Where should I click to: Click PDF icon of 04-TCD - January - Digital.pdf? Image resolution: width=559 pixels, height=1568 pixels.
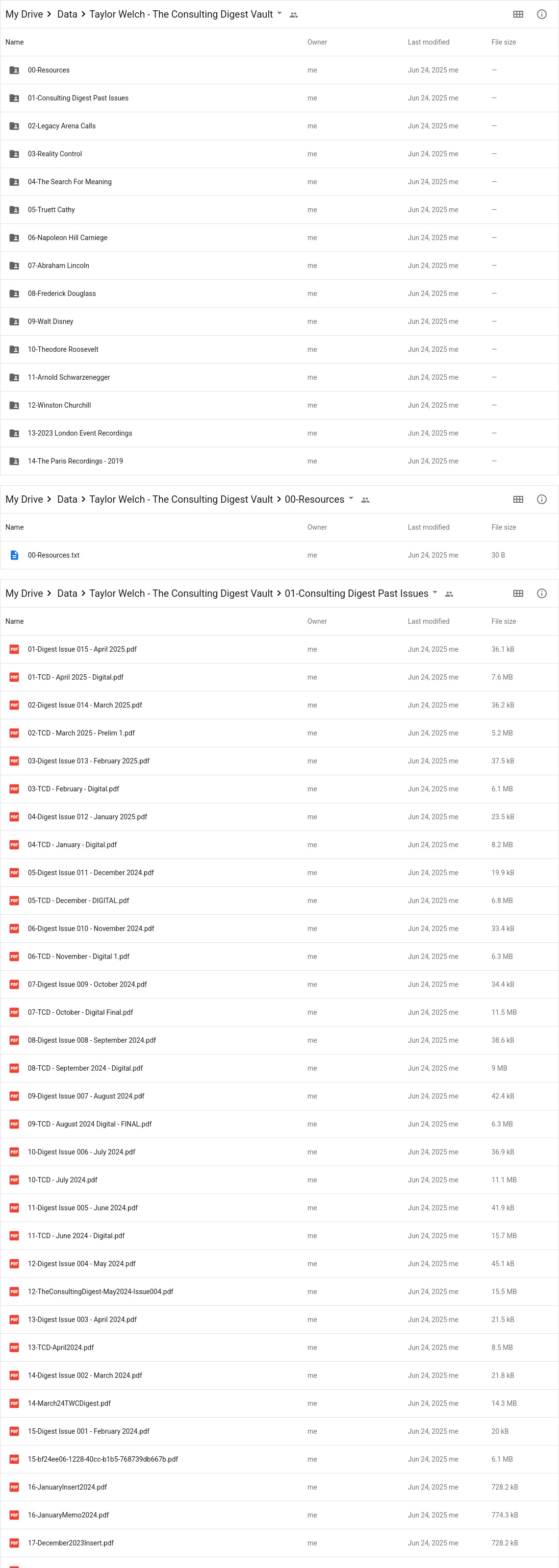click(x=14, y=845)
